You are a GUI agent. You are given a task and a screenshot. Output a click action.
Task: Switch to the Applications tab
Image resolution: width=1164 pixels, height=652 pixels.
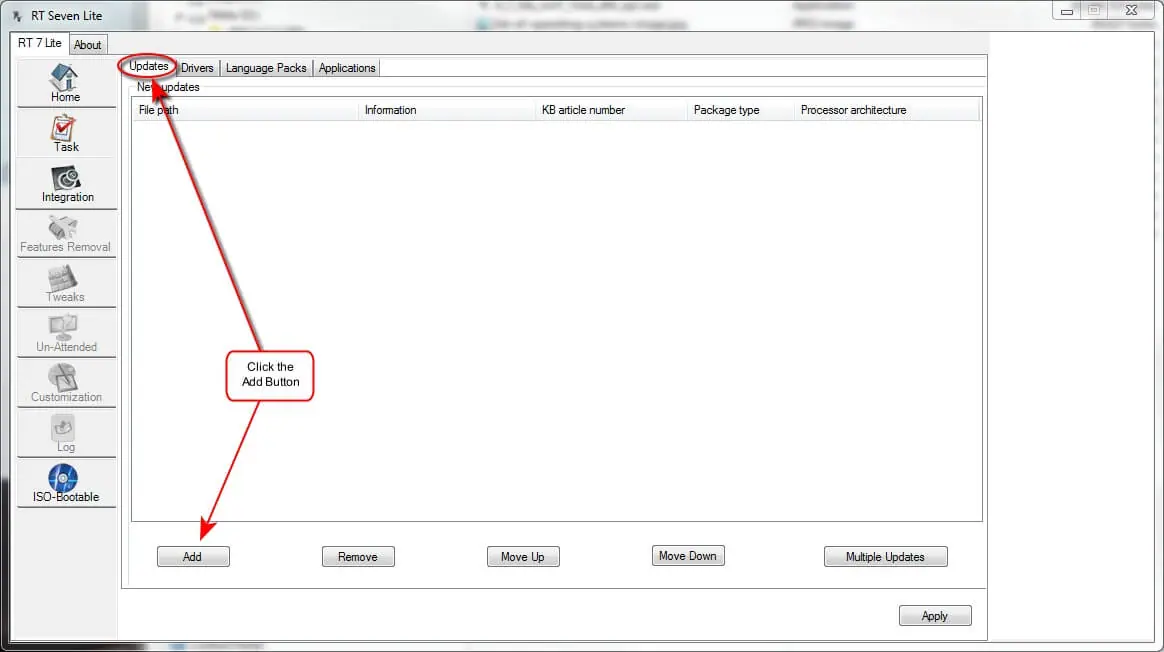tap(347, 68)
